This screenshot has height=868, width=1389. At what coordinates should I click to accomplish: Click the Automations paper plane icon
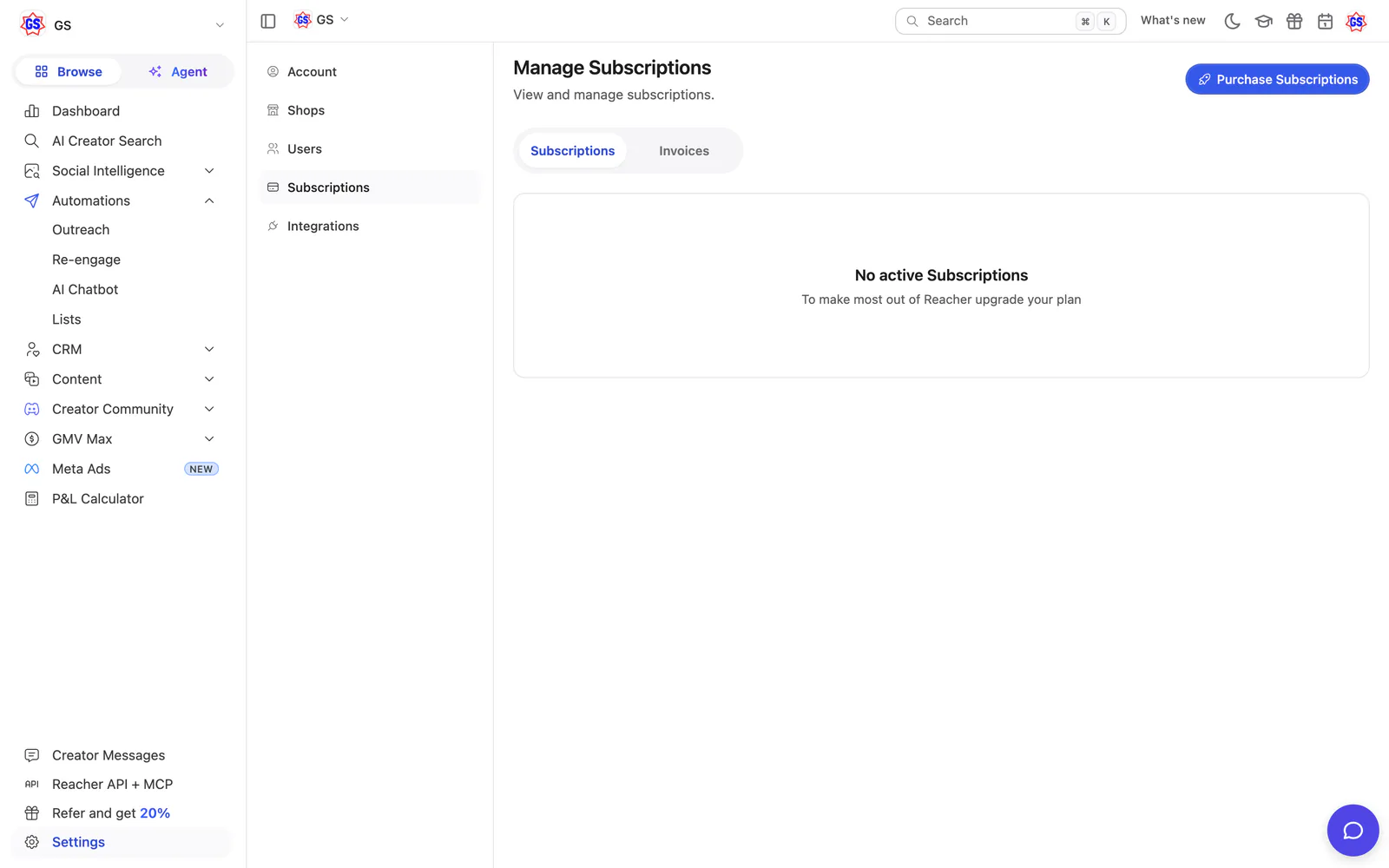coord(32,201)
